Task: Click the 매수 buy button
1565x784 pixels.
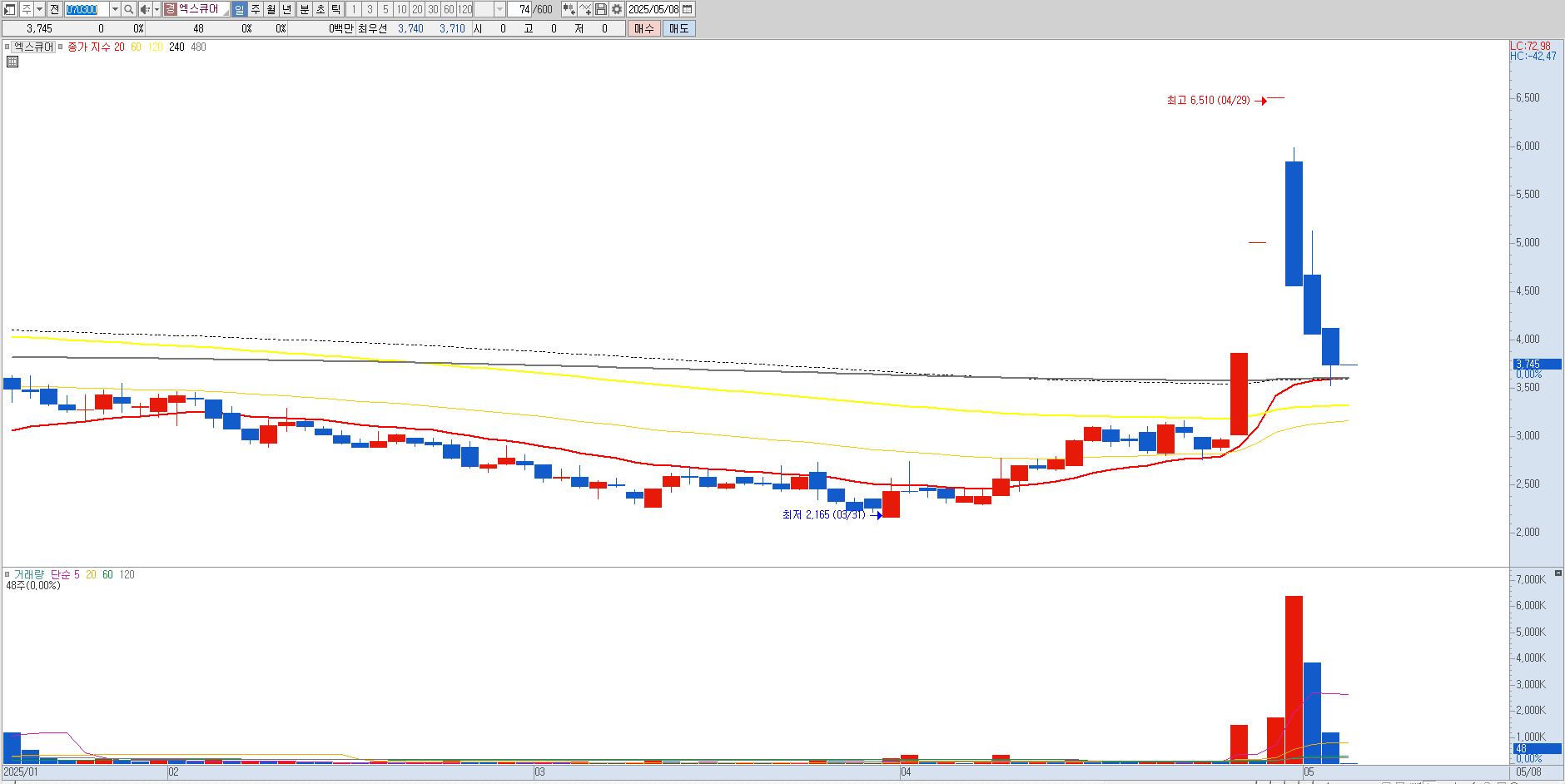Action: (x=643, y=28)
